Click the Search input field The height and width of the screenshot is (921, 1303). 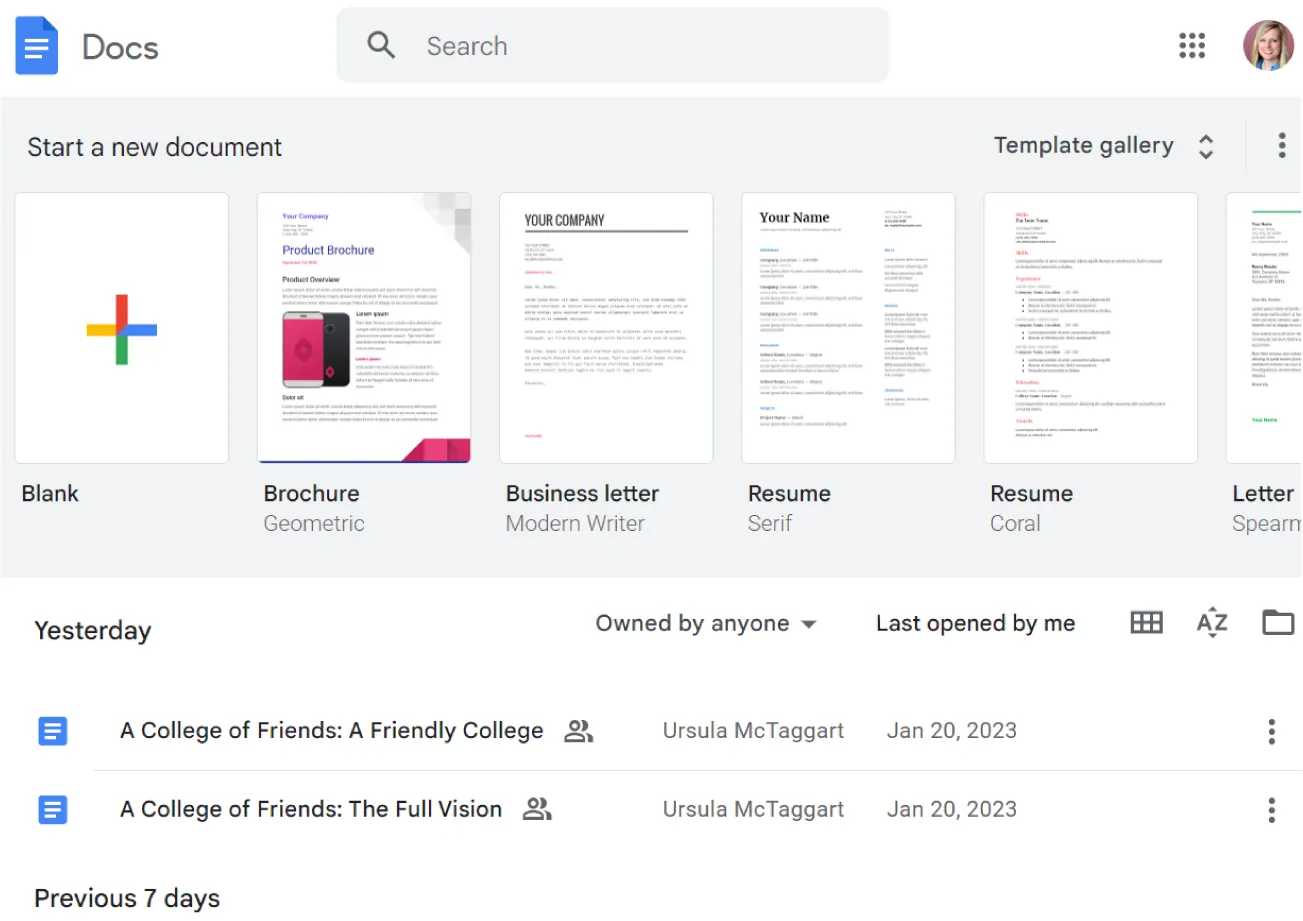(600, 45)
